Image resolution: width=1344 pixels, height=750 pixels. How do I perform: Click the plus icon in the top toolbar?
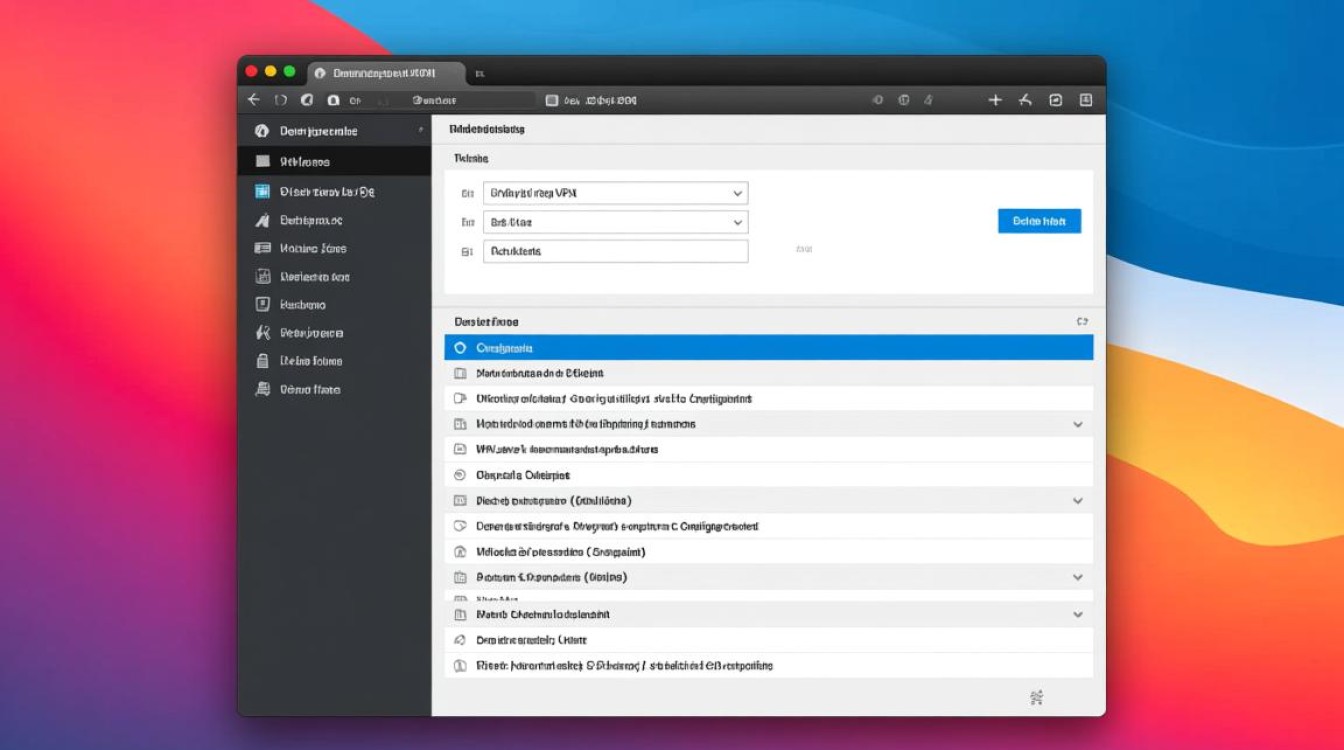click(x=995, y=100)
